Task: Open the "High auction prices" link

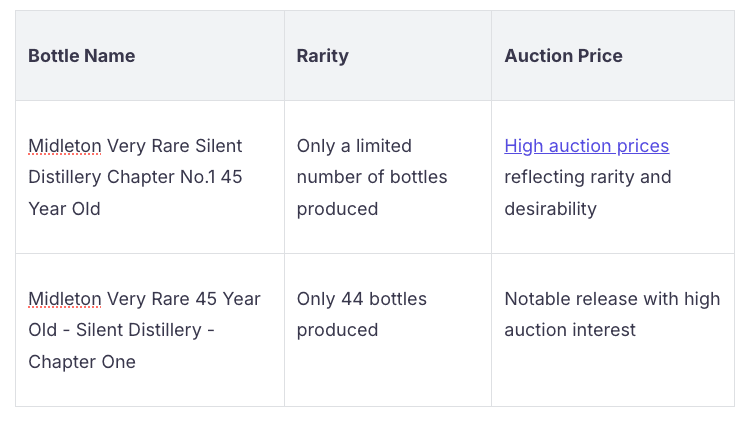Action: 586,146
